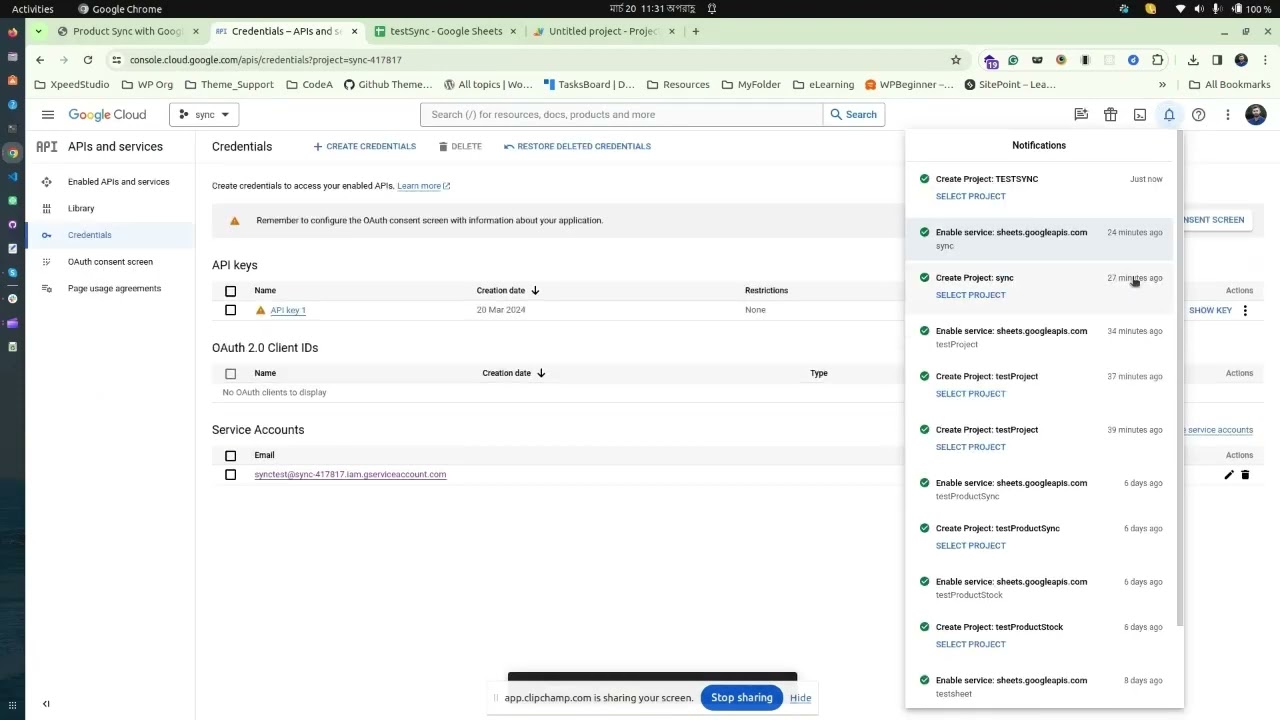
Task: Click the notifications panel scrollbar
Action: [1180, 378]
